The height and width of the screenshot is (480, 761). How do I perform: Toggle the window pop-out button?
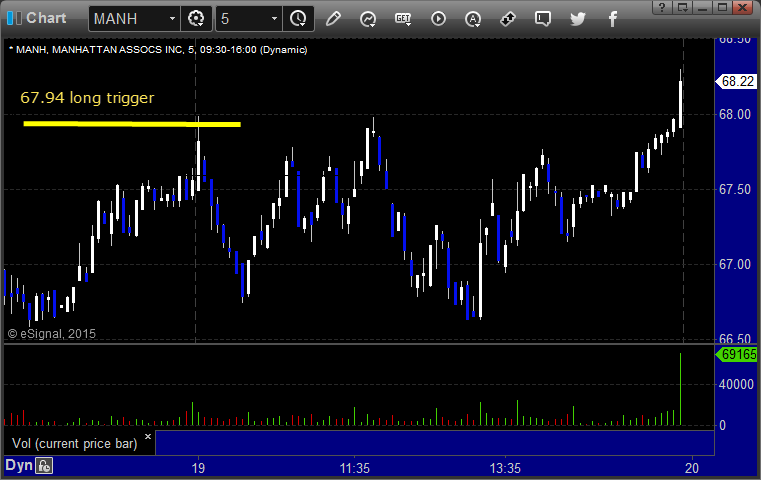682,7
